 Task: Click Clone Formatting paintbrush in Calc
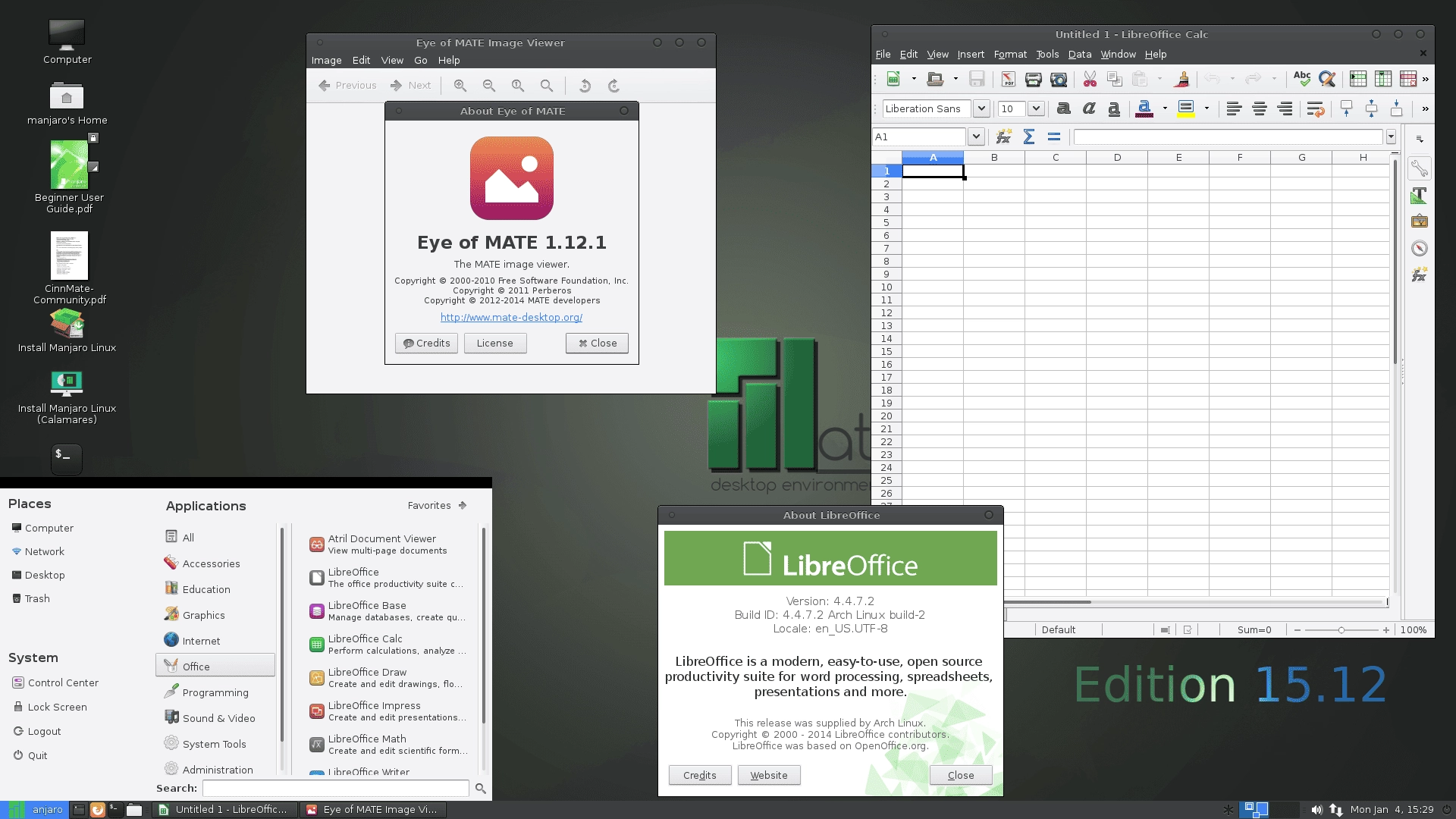tap(1181, 79)
